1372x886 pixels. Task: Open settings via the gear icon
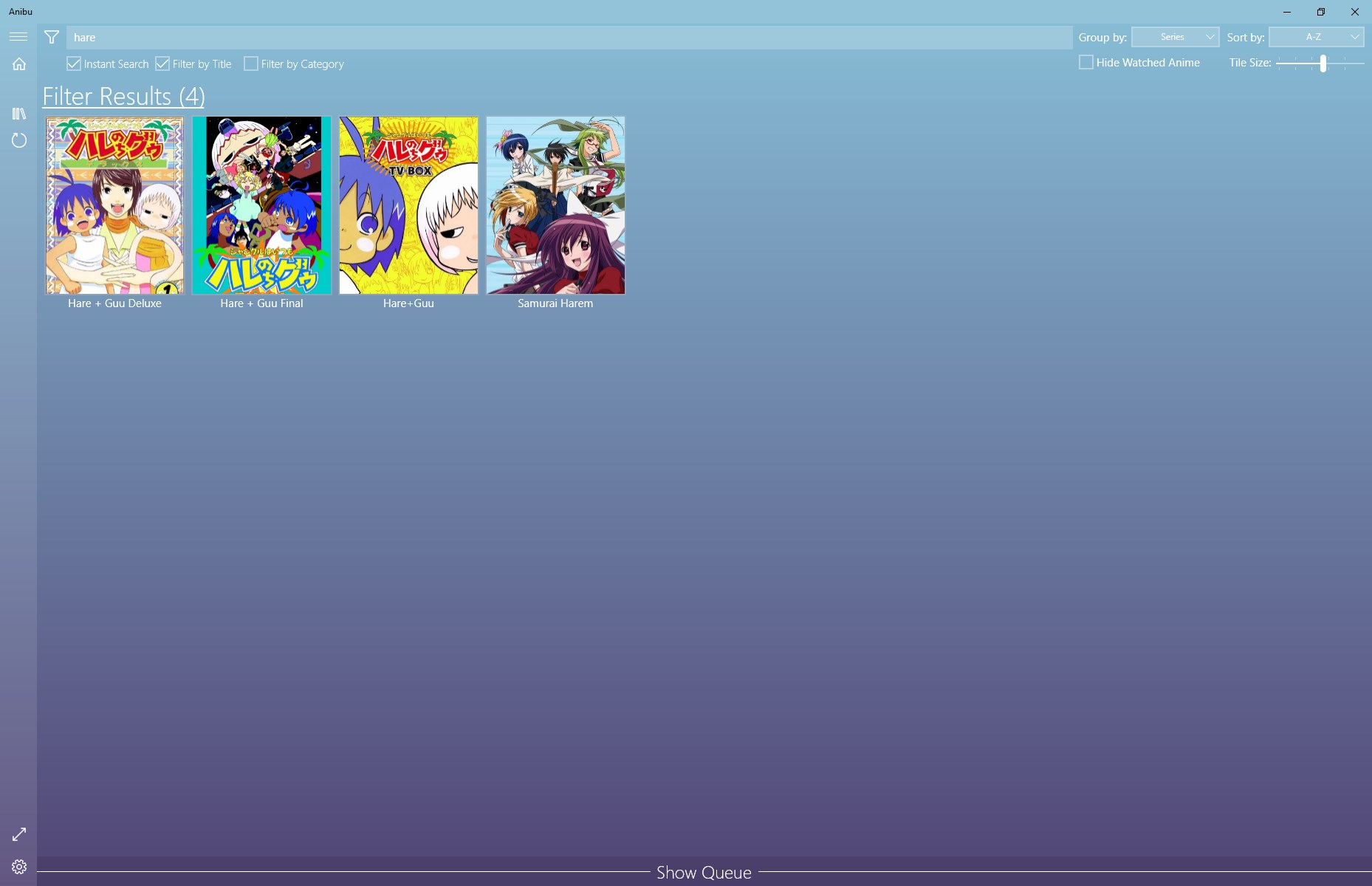[19, 867]
